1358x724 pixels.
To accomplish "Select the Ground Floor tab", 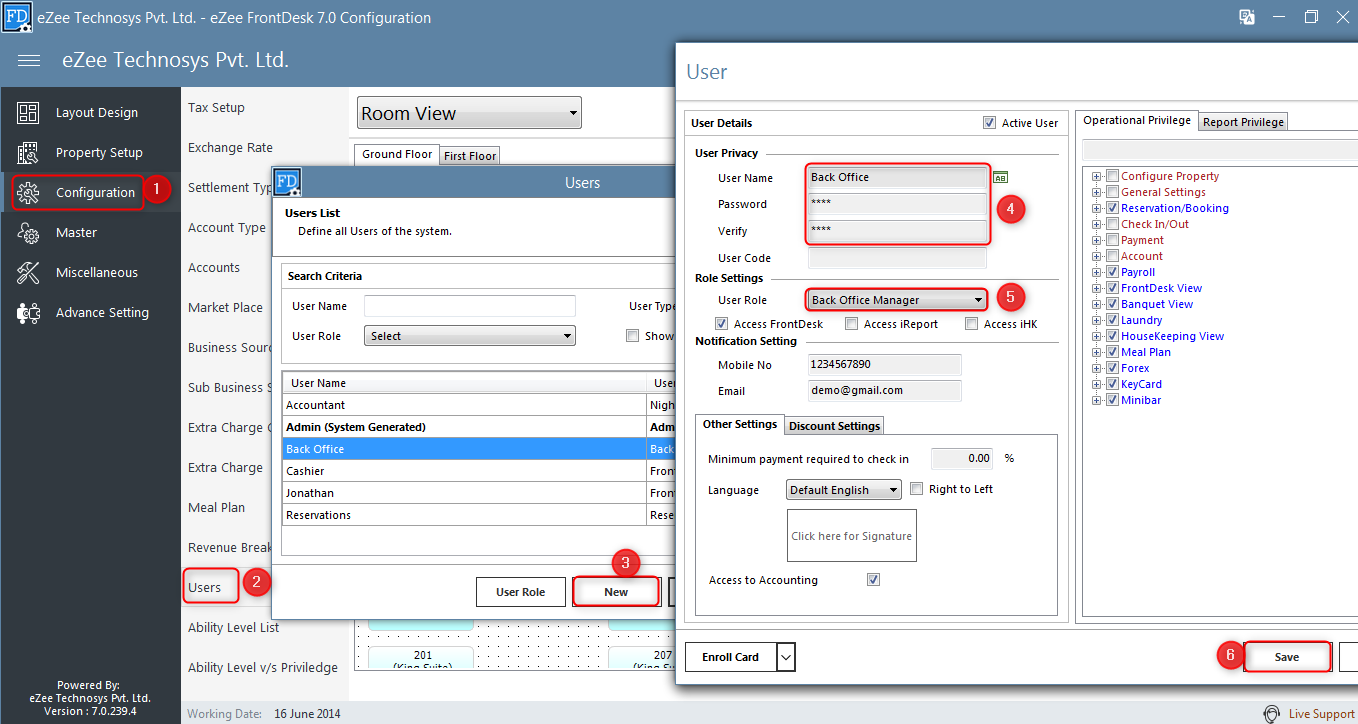I will tap(397, 154).
